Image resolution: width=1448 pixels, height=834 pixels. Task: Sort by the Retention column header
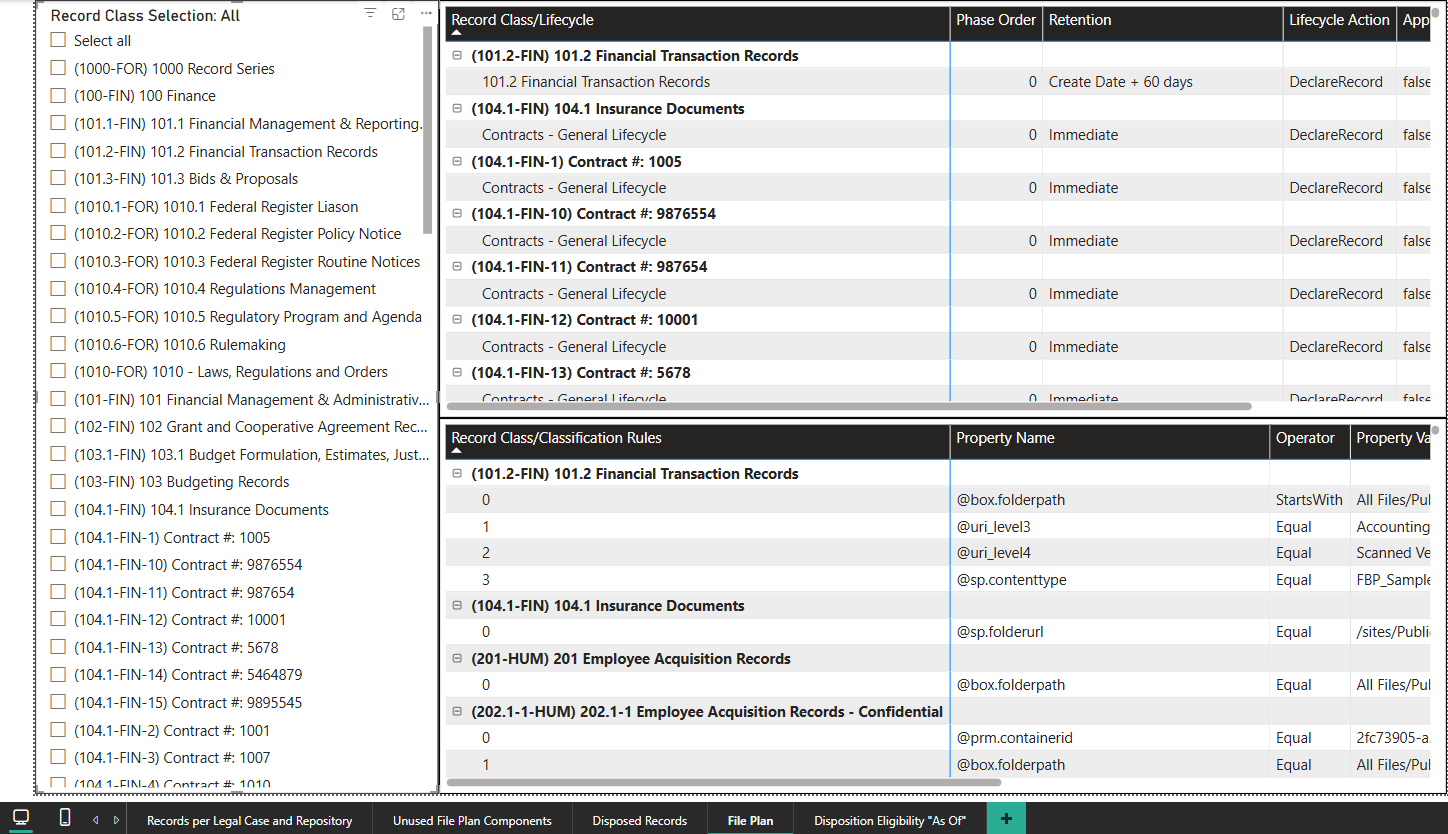click(1080, 20)
